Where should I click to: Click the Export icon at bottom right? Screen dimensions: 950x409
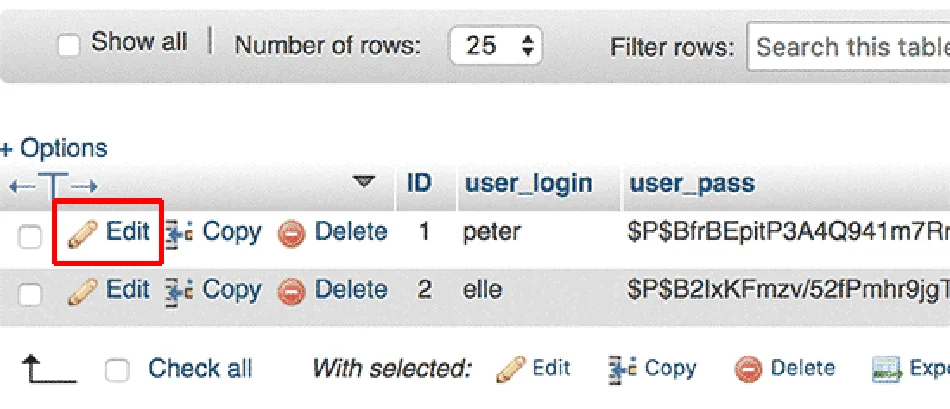[886, 369]
